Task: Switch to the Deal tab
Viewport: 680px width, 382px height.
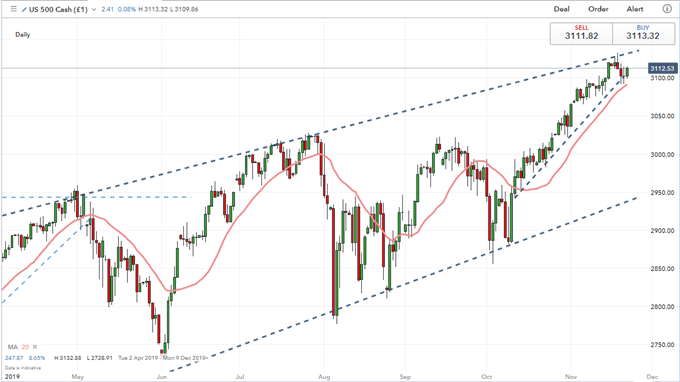Action: (x=562, y=9)
